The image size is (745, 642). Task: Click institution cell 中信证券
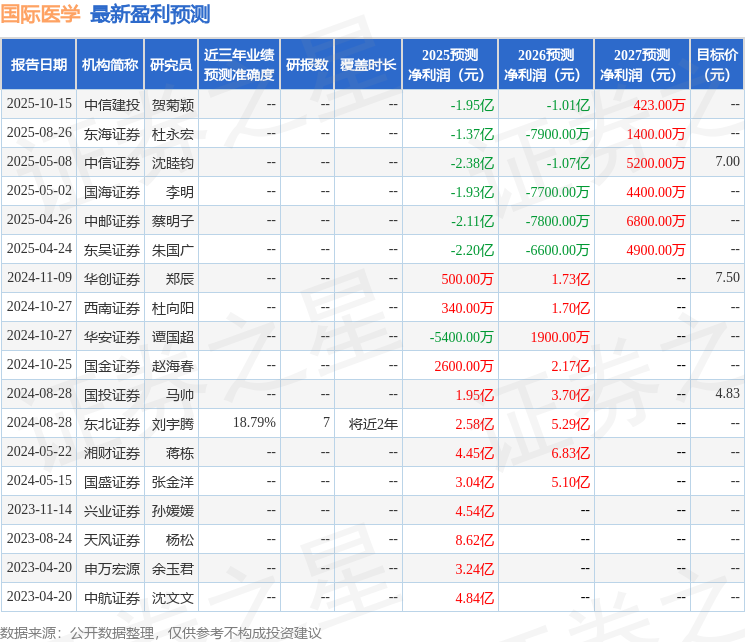click(x=112, y=163)
